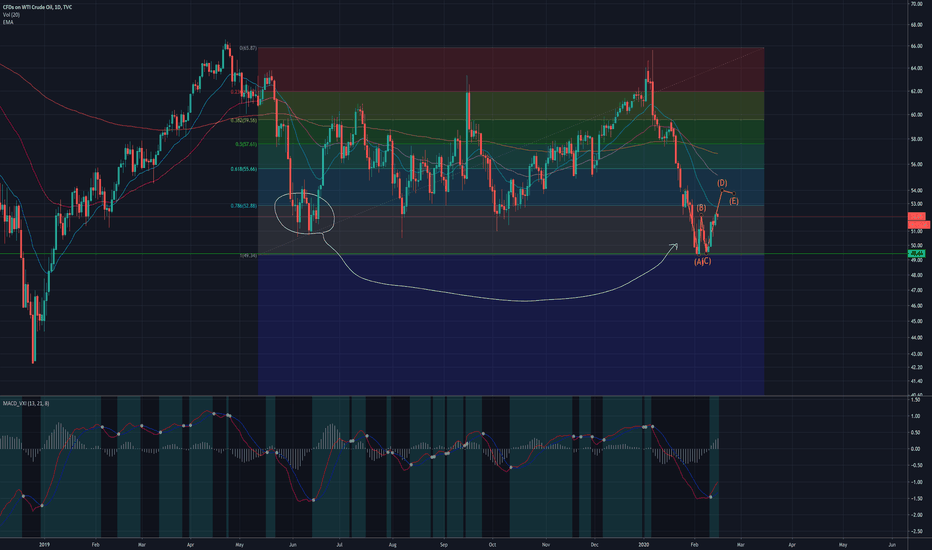Image resolution: width=932 pixels, height=550 pixels.
Task: Click the 0.786(52.88) Fibonacci level label
Action: point(244,206)
